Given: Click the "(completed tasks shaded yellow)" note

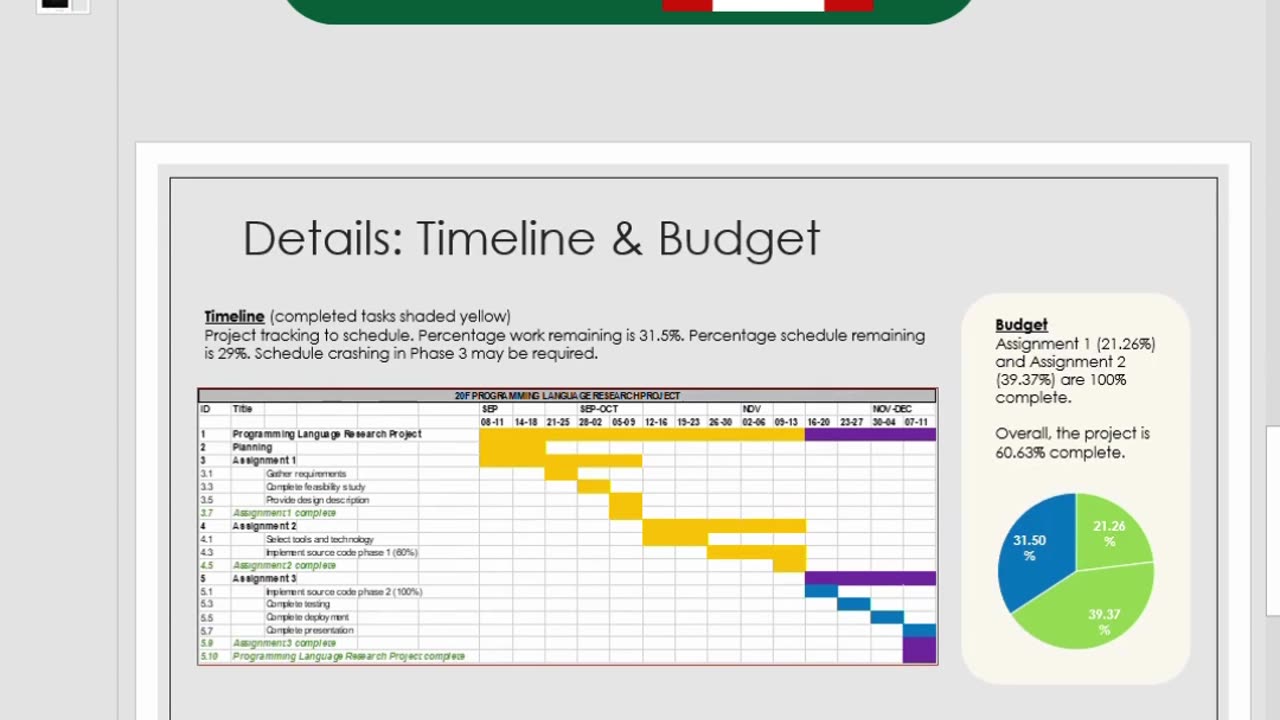Looking at the screenshot, I should (390, 317).
